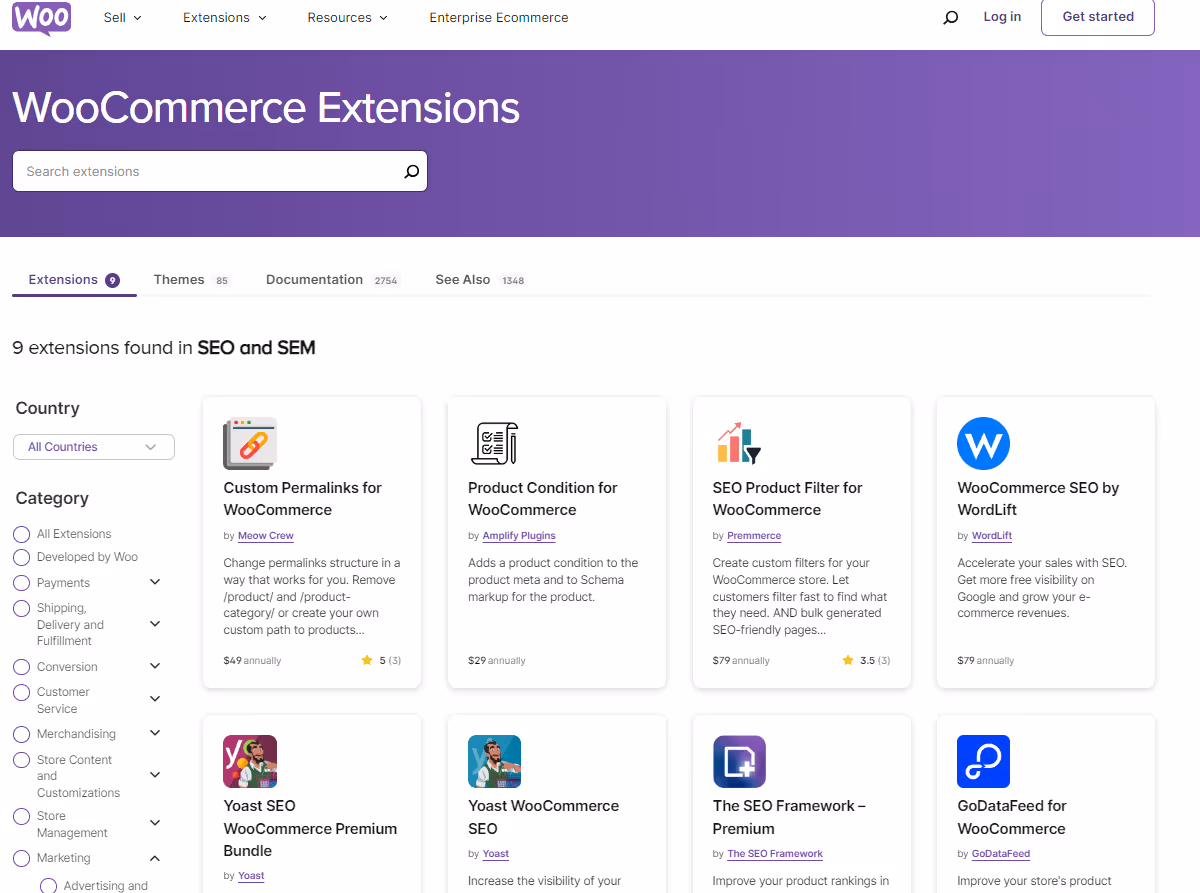Click the SEO Product Filter chart icon
Viewport: 1200px width, 893px height.
pos(738,443)
